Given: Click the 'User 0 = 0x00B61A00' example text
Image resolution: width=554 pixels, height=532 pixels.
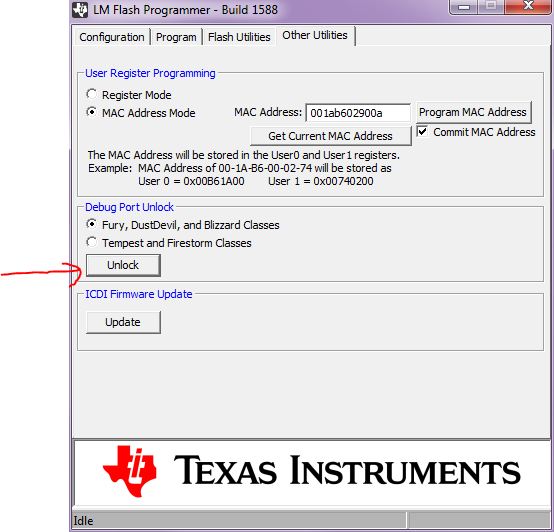Looking at the screenshot, I should (x=191, y=181).
